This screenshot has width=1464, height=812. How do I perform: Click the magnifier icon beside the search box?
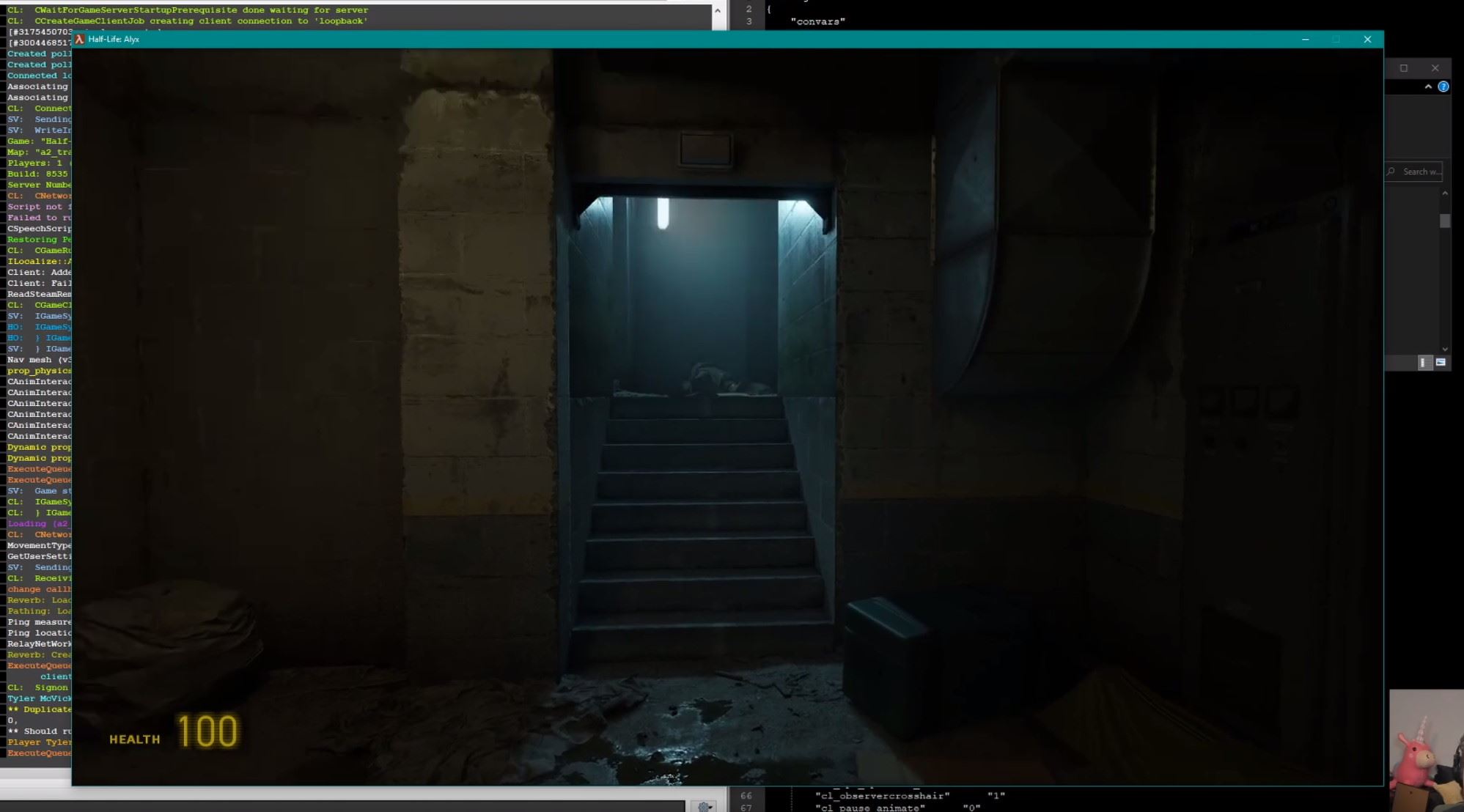(x=1391, y=171)
